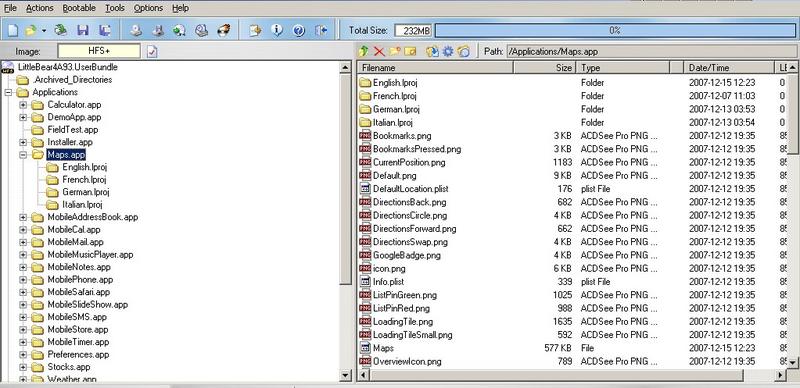Select LittleBear4A93.UserBundle root node

coord(67,67)
